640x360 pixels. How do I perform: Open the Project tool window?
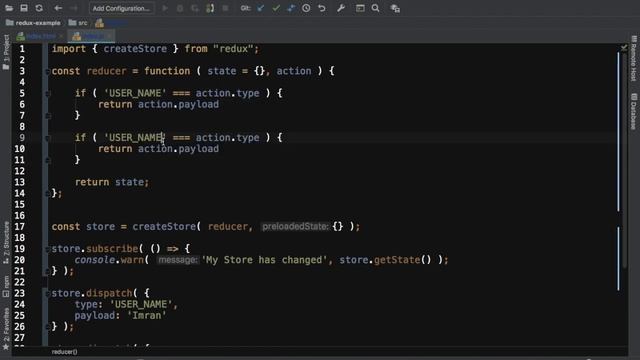tap(6, 52)
